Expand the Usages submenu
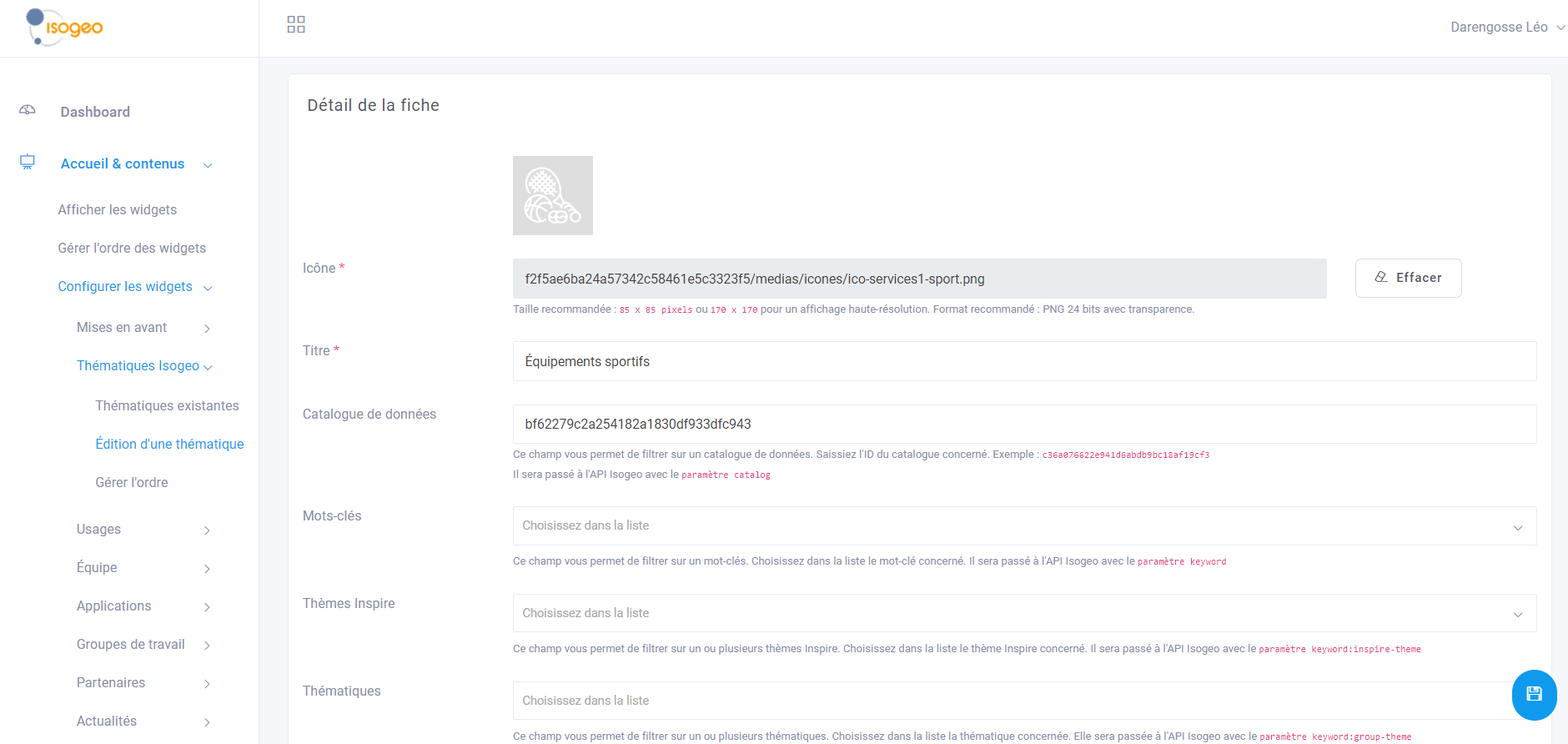Viewport: 1568px width, 744px height. coord(143,530)
